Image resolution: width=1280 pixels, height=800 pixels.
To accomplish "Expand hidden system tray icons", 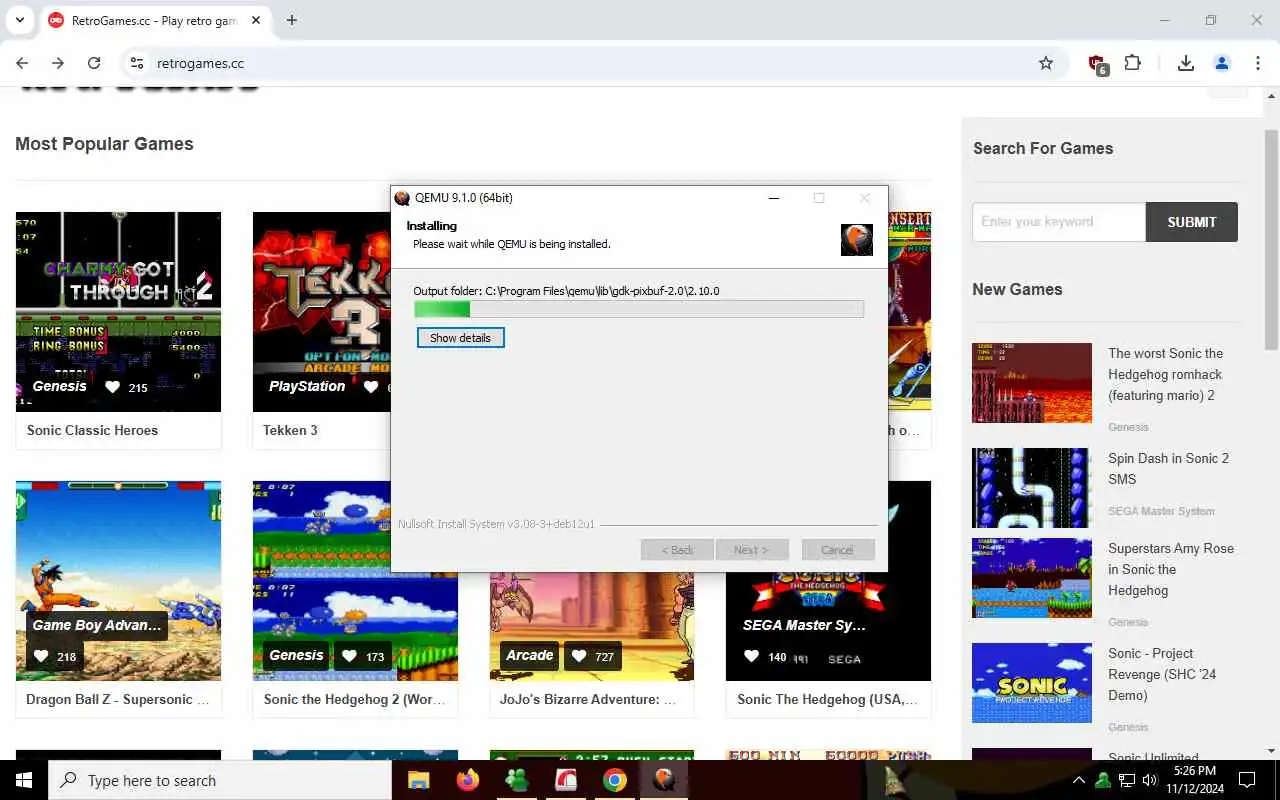I will (x=1078, y=780).
